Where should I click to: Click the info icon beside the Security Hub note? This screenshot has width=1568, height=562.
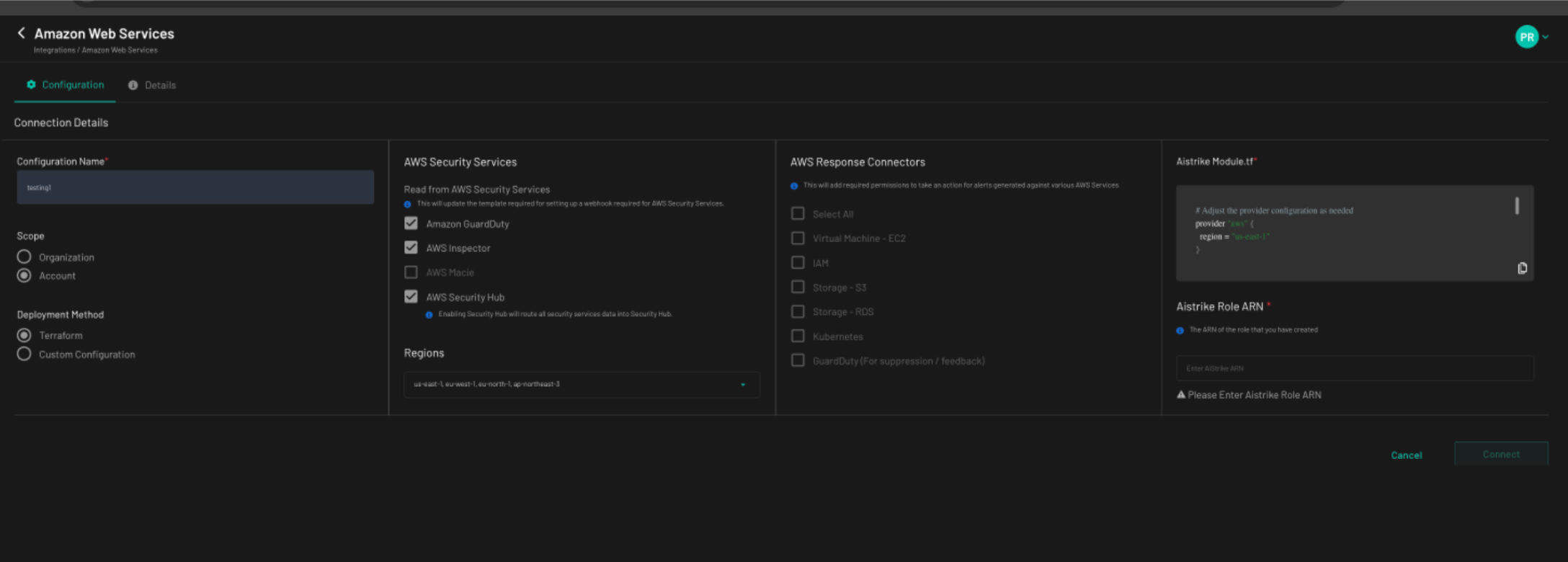click(x=429, y=315)
